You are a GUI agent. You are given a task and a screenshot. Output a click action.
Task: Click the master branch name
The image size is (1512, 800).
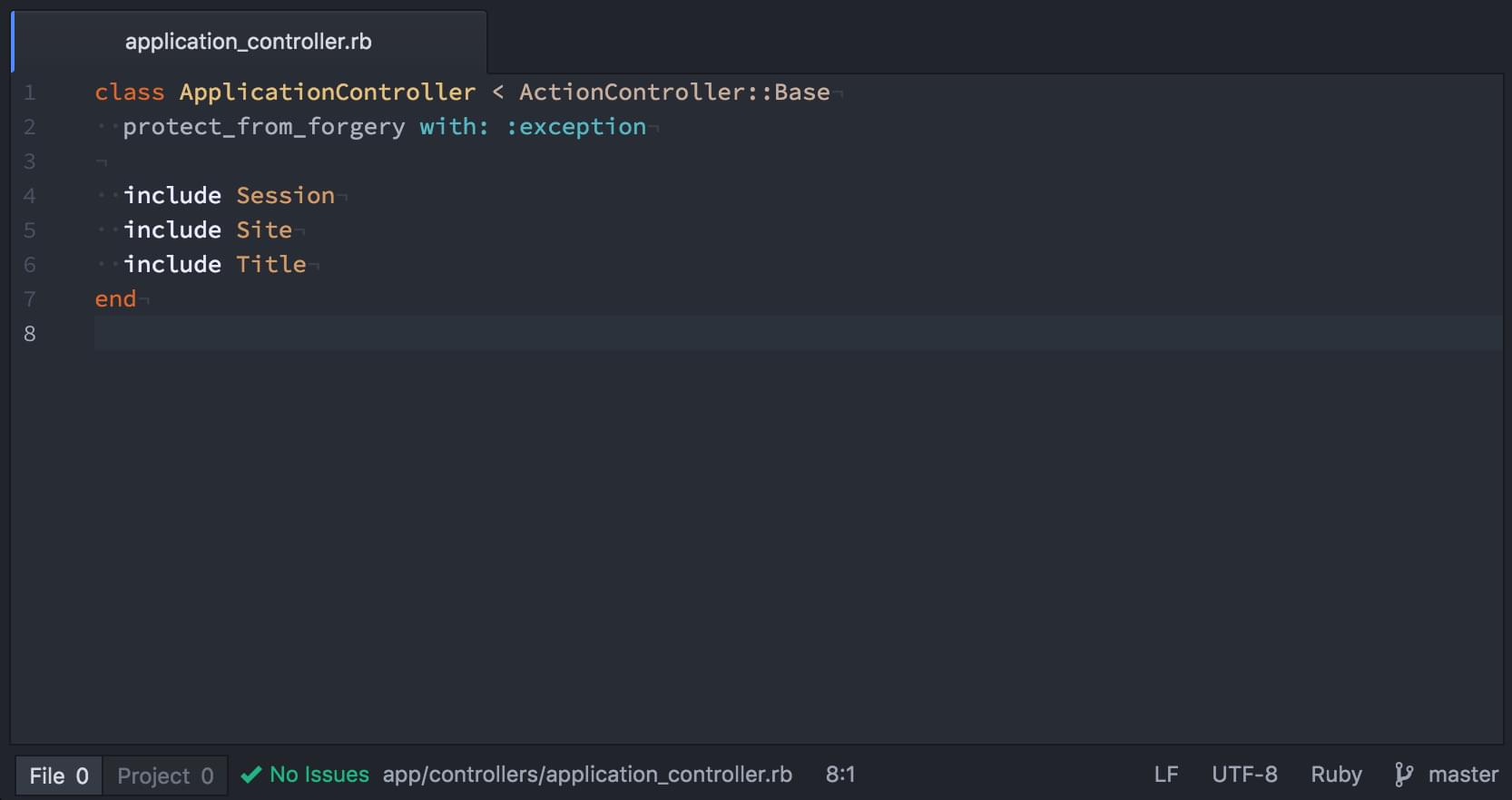pos(1462,775)
